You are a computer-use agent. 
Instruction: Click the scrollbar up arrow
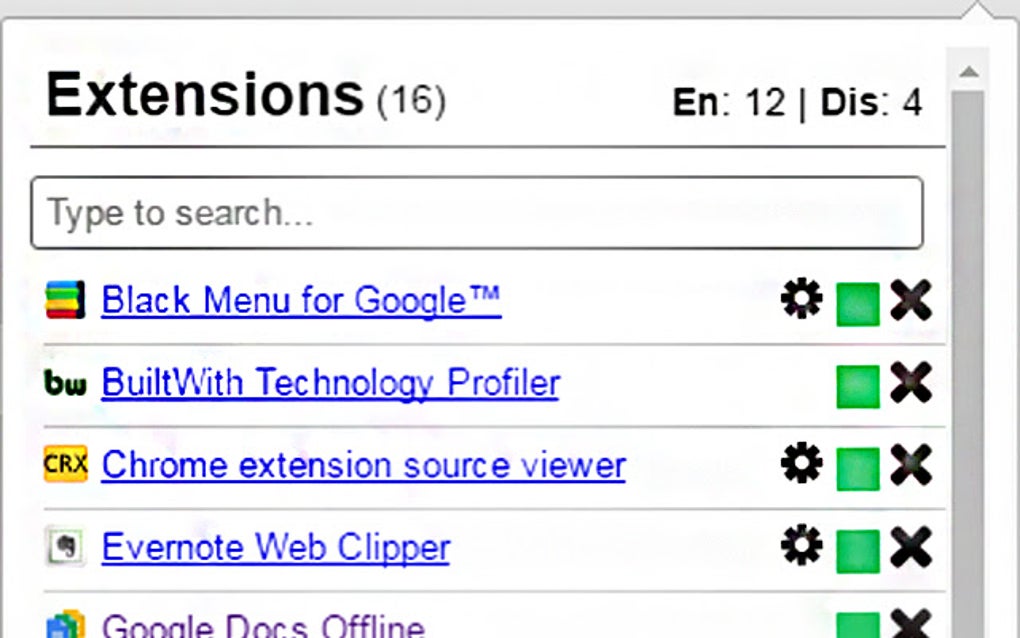tap(967, 72)
